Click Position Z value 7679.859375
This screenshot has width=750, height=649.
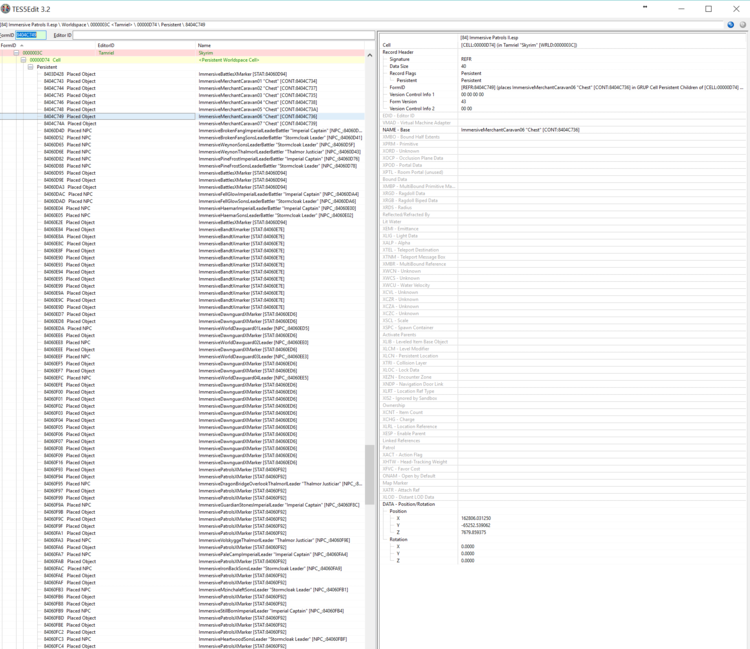474,533
